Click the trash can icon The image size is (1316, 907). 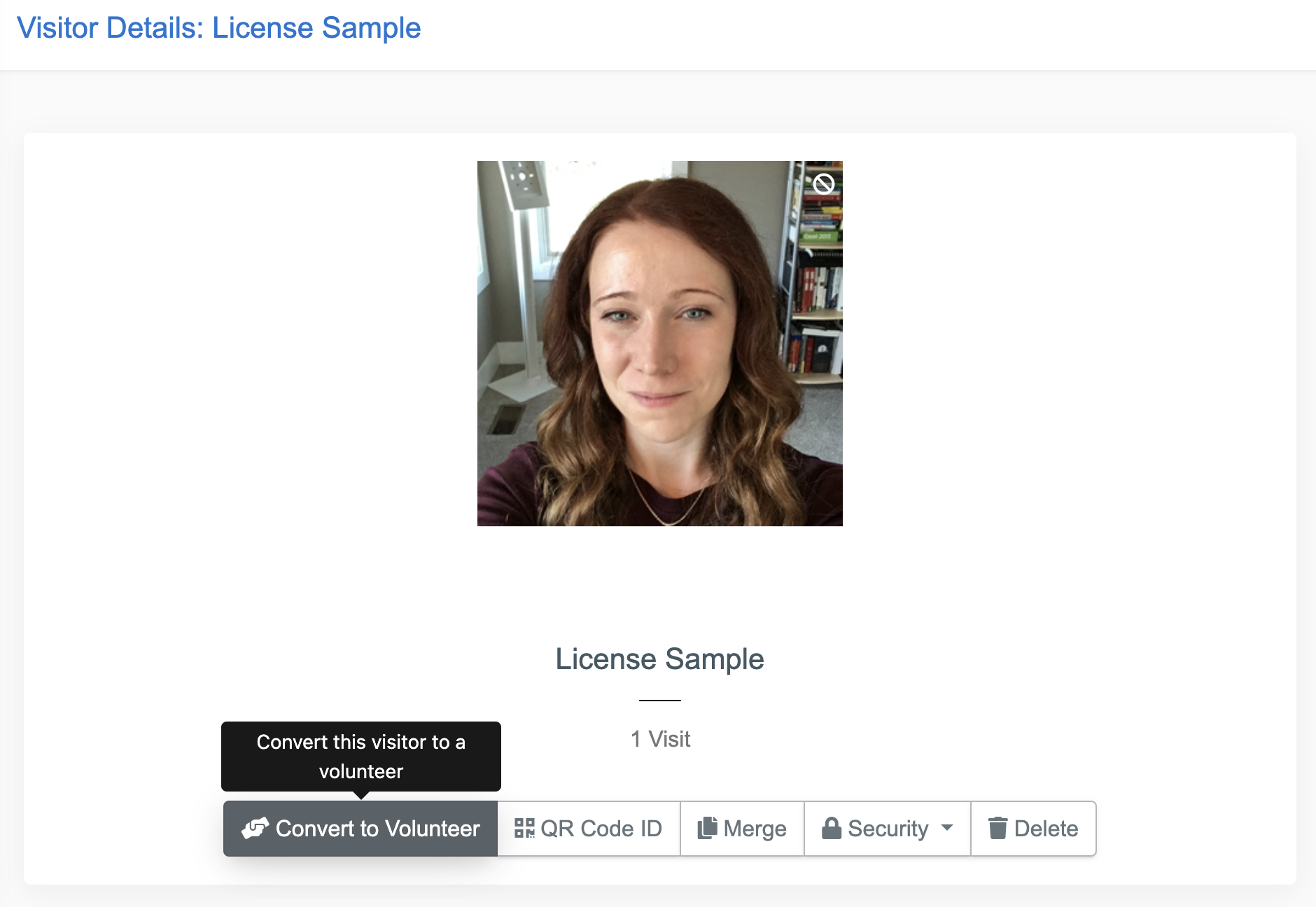click(998, 828)
